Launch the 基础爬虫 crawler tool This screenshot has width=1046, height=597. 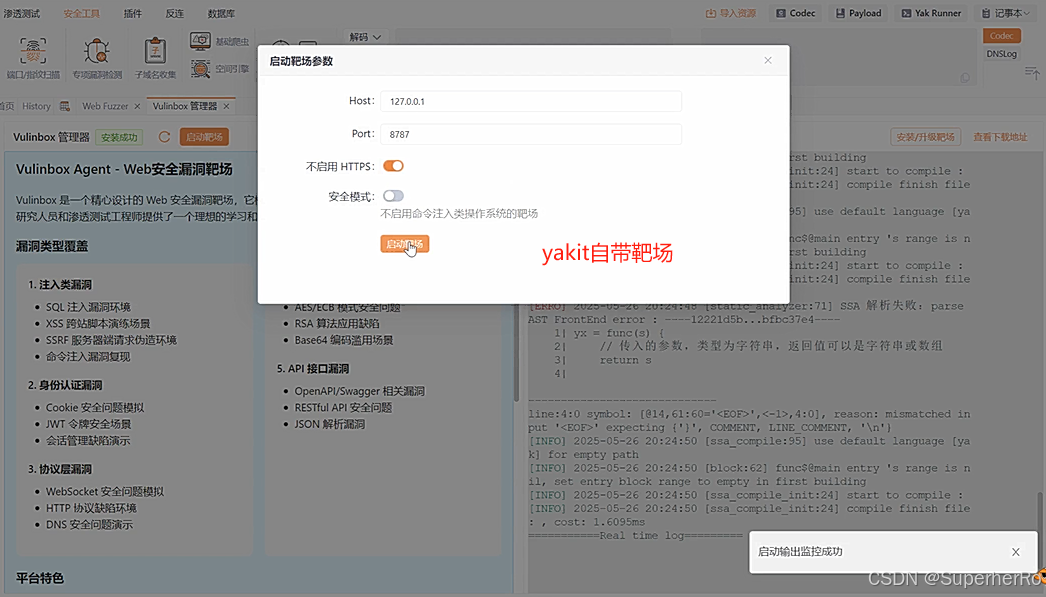[x=219, y=41]
